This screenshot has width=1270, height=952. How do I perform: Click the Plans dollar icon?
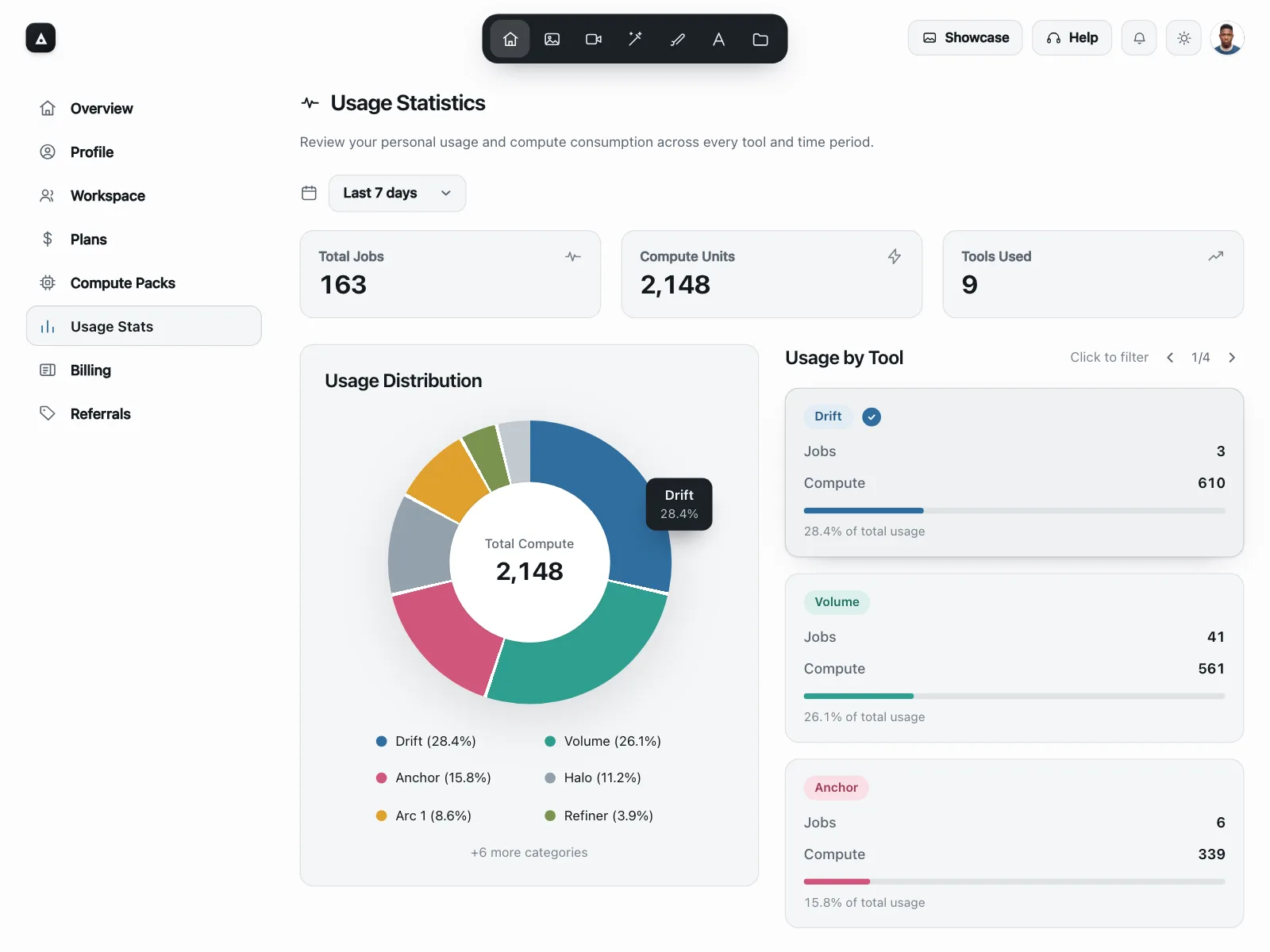pyautogui.click(x=48, y=239)
